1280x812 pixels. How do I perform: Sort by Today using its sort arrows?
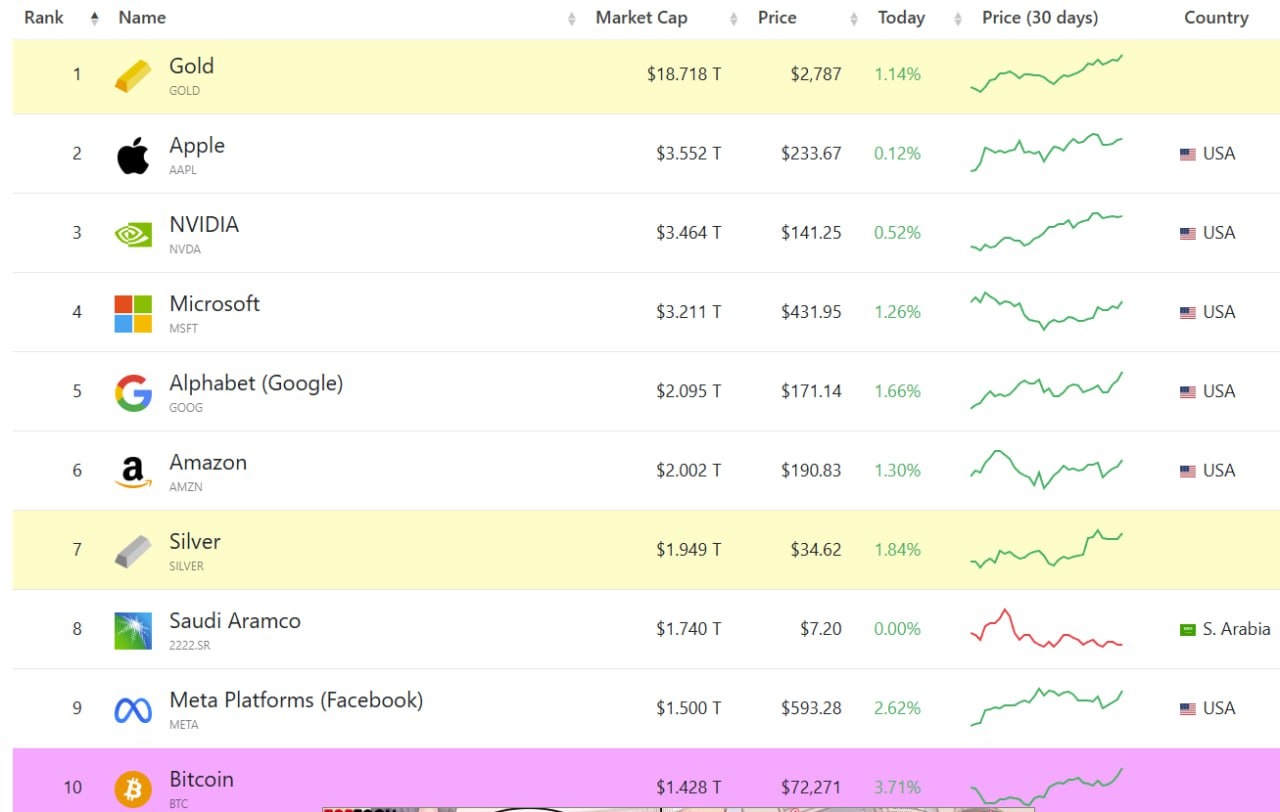click(x=958, y=18)
